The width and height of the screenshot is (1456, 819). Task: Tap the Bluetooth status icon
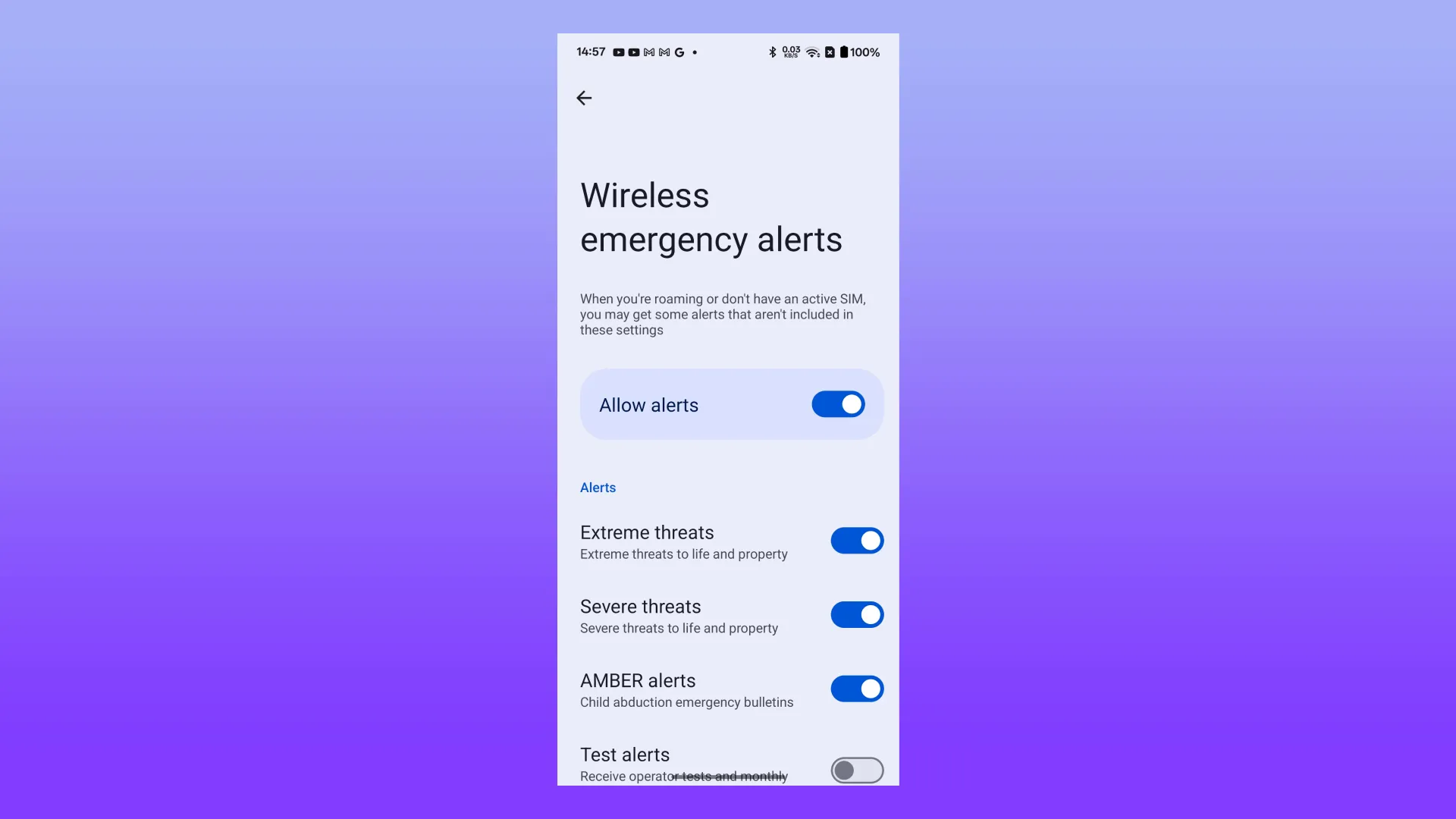tap(773, 52)
